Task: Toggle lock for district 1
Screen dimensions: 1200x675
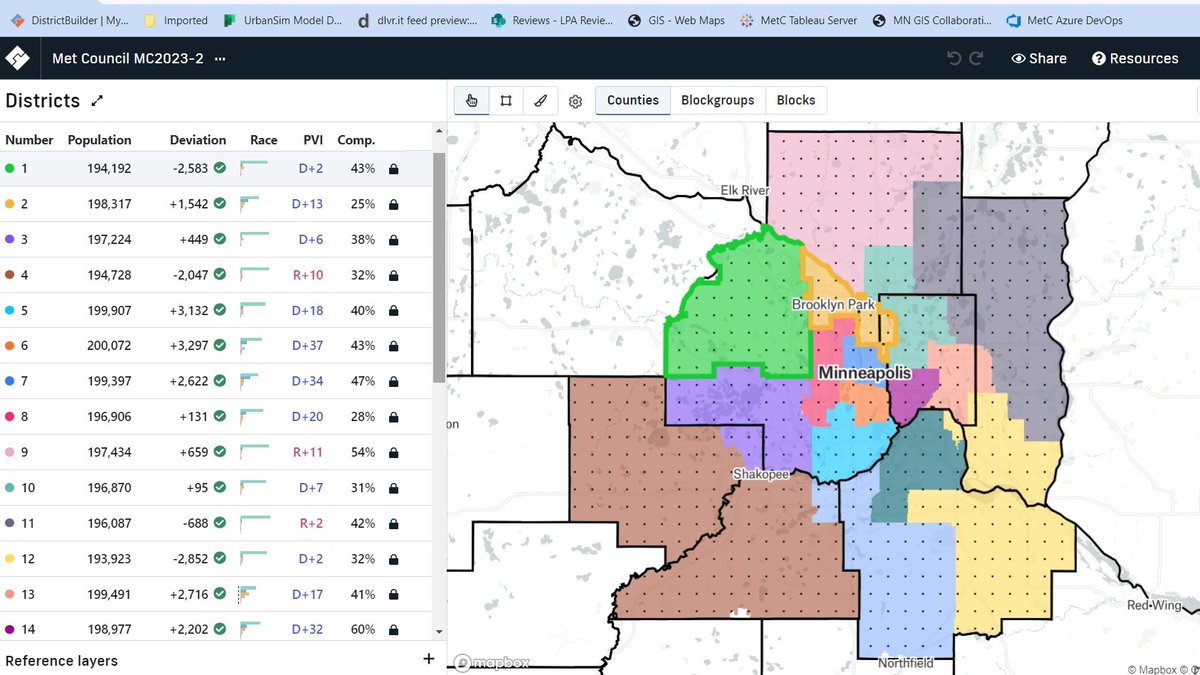Action: point(393,169)
